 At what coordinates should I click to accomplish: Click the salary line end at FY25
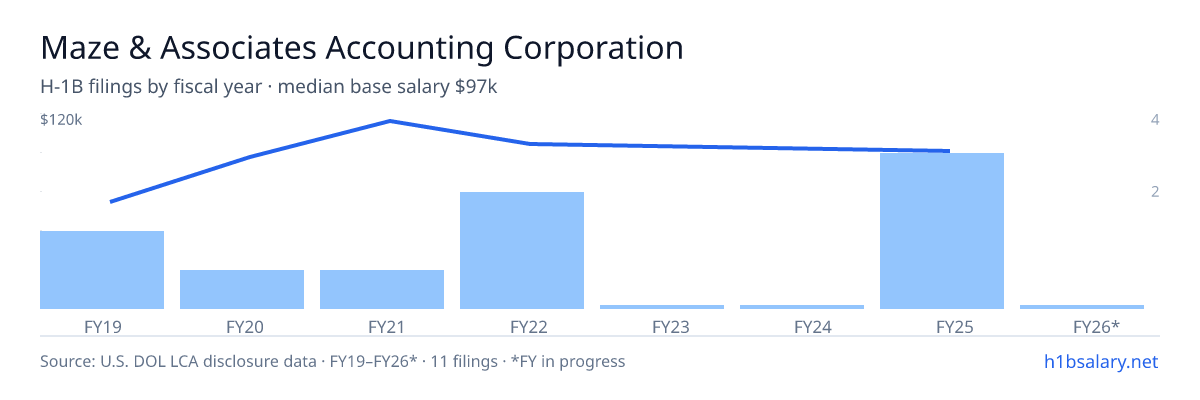coord(948,151)
